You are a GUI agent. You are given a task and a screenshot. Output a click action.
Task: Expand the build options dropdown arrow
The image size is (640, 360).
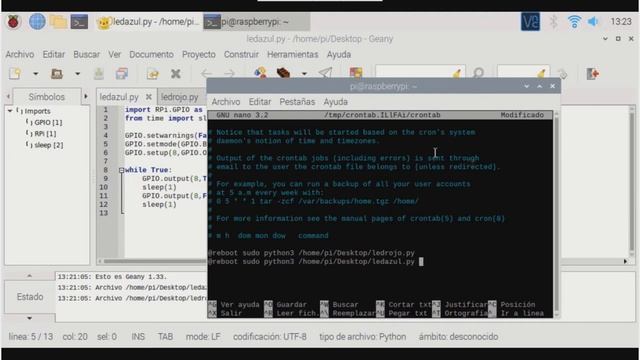click(x=304, y=74)
